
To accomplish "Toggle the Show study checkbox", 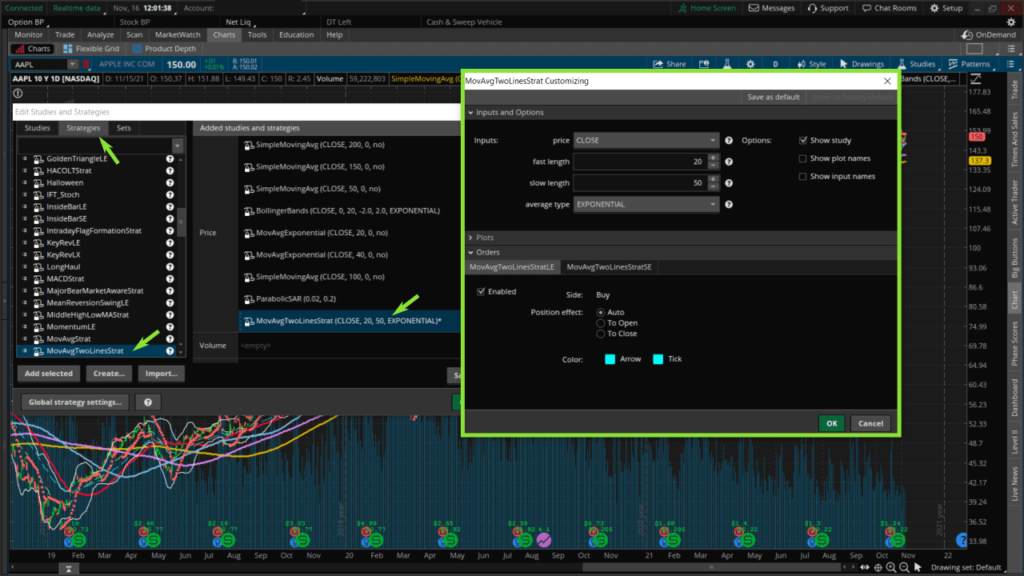I will (803, 140).
